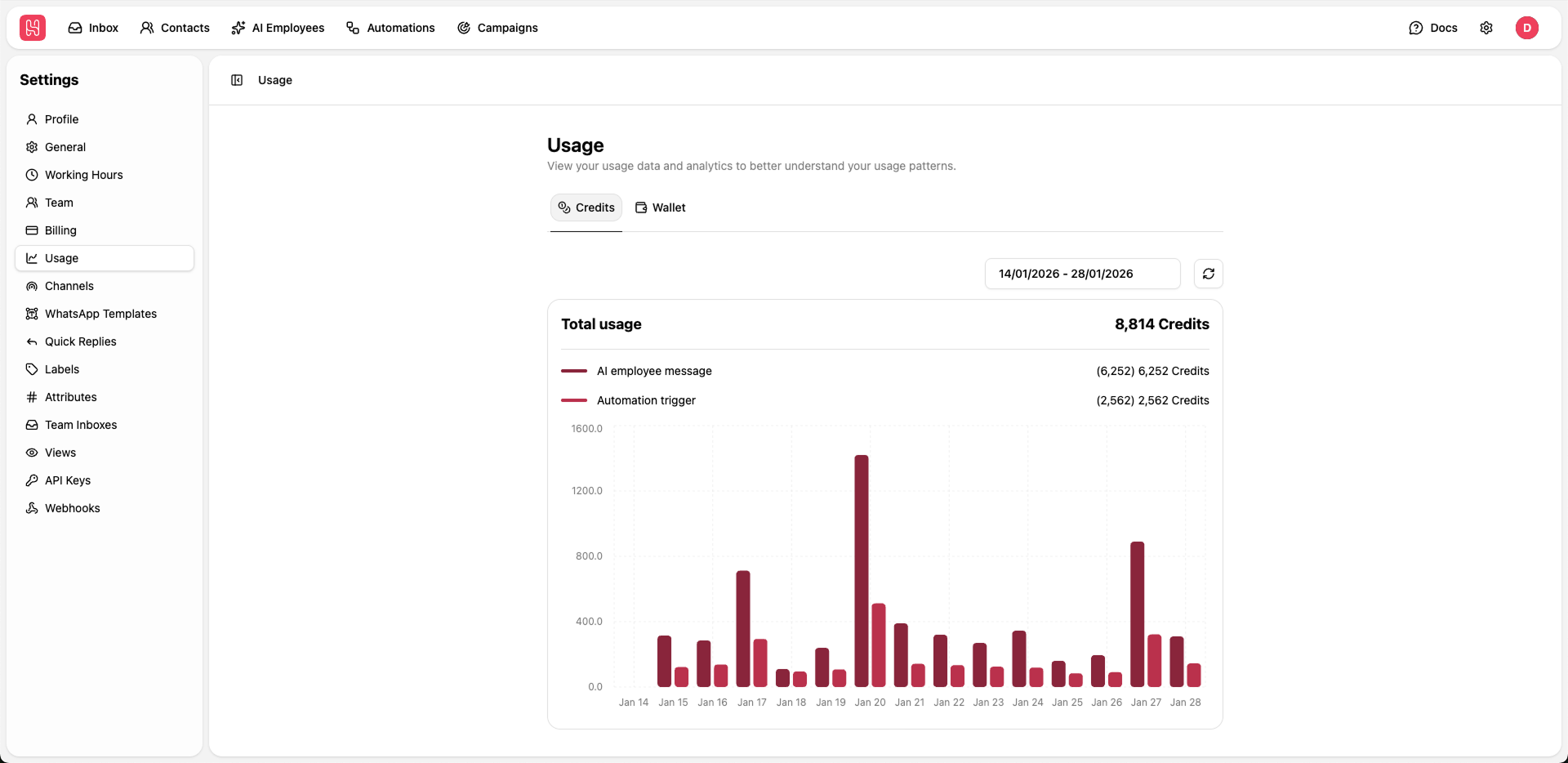Click the settings gear icon
The width and height of the screenshot is (1568, 763).
pos(1486,28)
